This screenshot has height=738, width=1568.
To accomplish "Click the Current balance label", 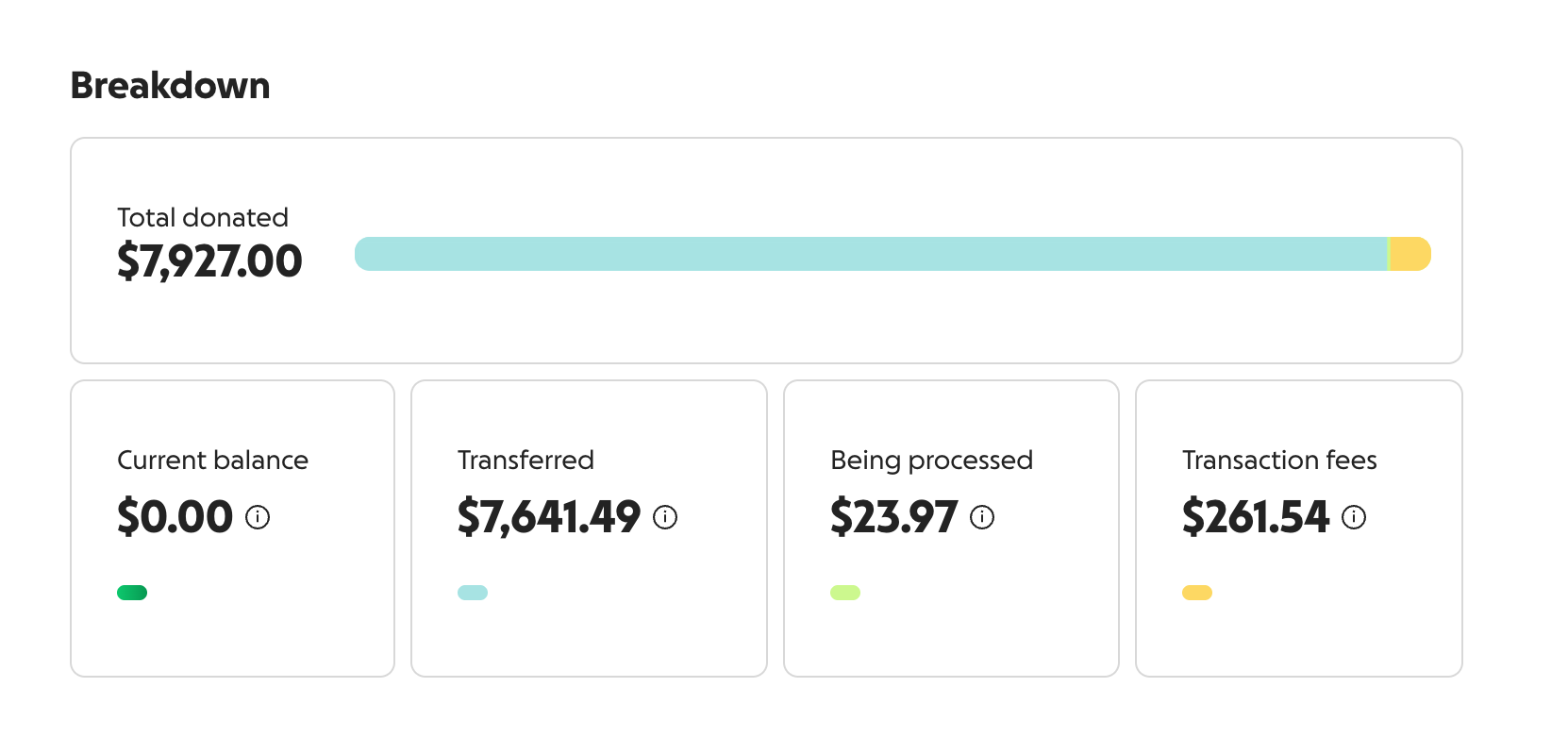I will click(212, 460).
